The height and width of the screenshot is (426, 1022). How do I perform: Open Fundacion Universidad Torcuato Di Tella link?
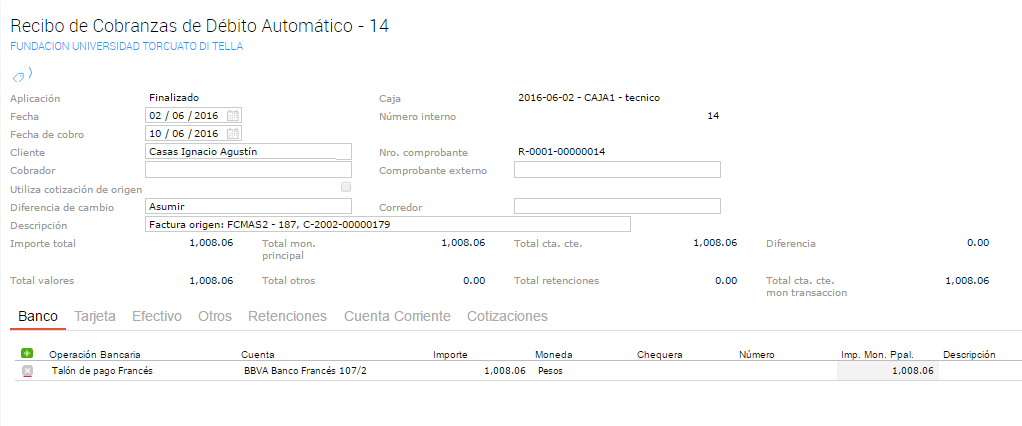click(x=126, y=46)
